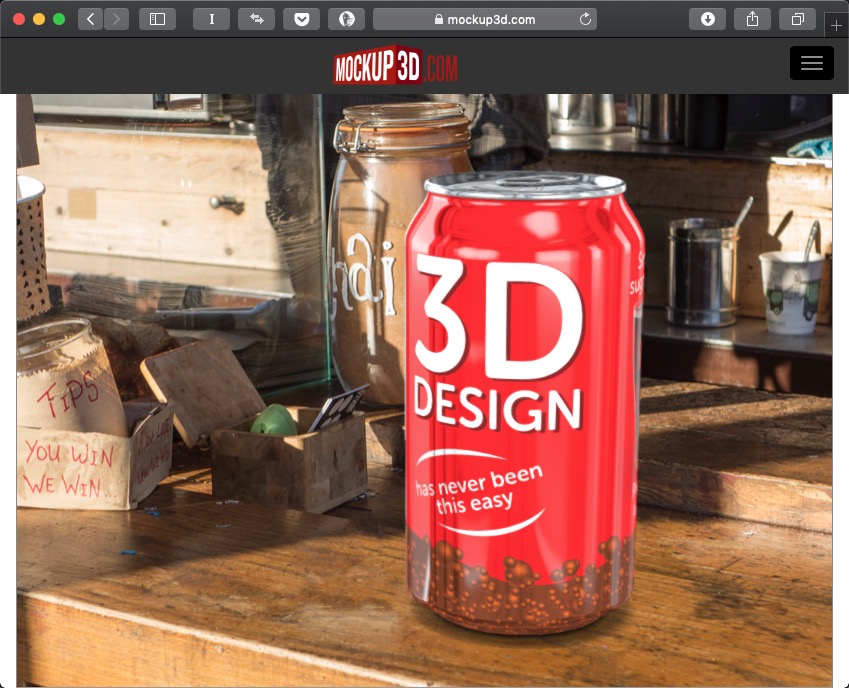This screenshot has width=849, height=688.
Task: Open the "I" extension in the Safari toolbar
Action: 211,17
